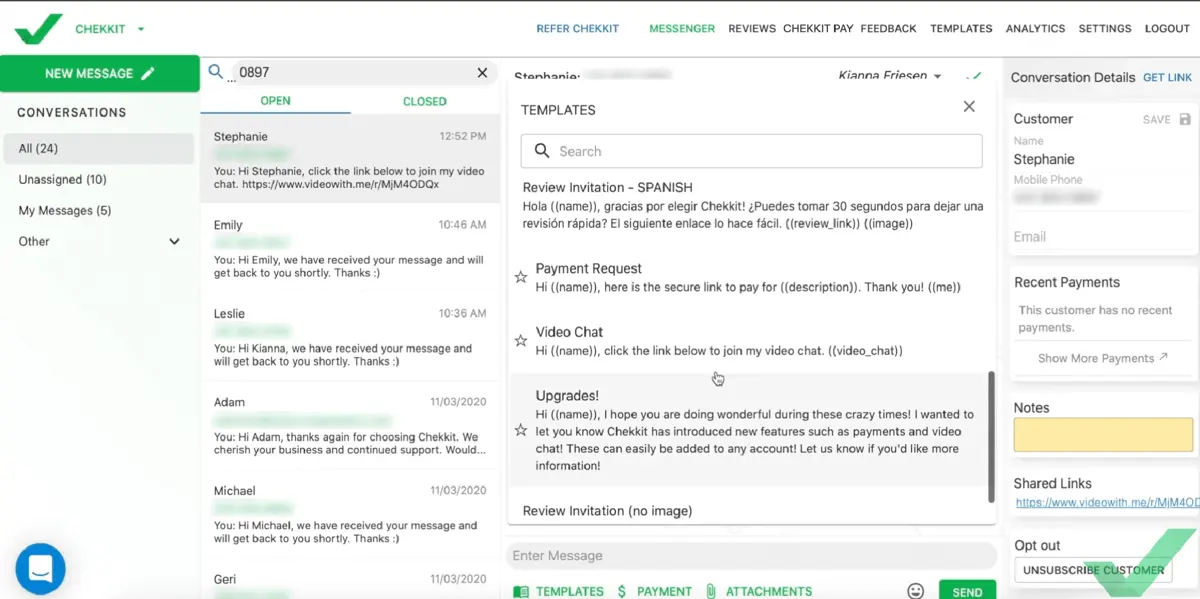The height and width of the screenshot is (599, 1200).
Task: Expand the Other conversations section
Action: coord(174,242)
